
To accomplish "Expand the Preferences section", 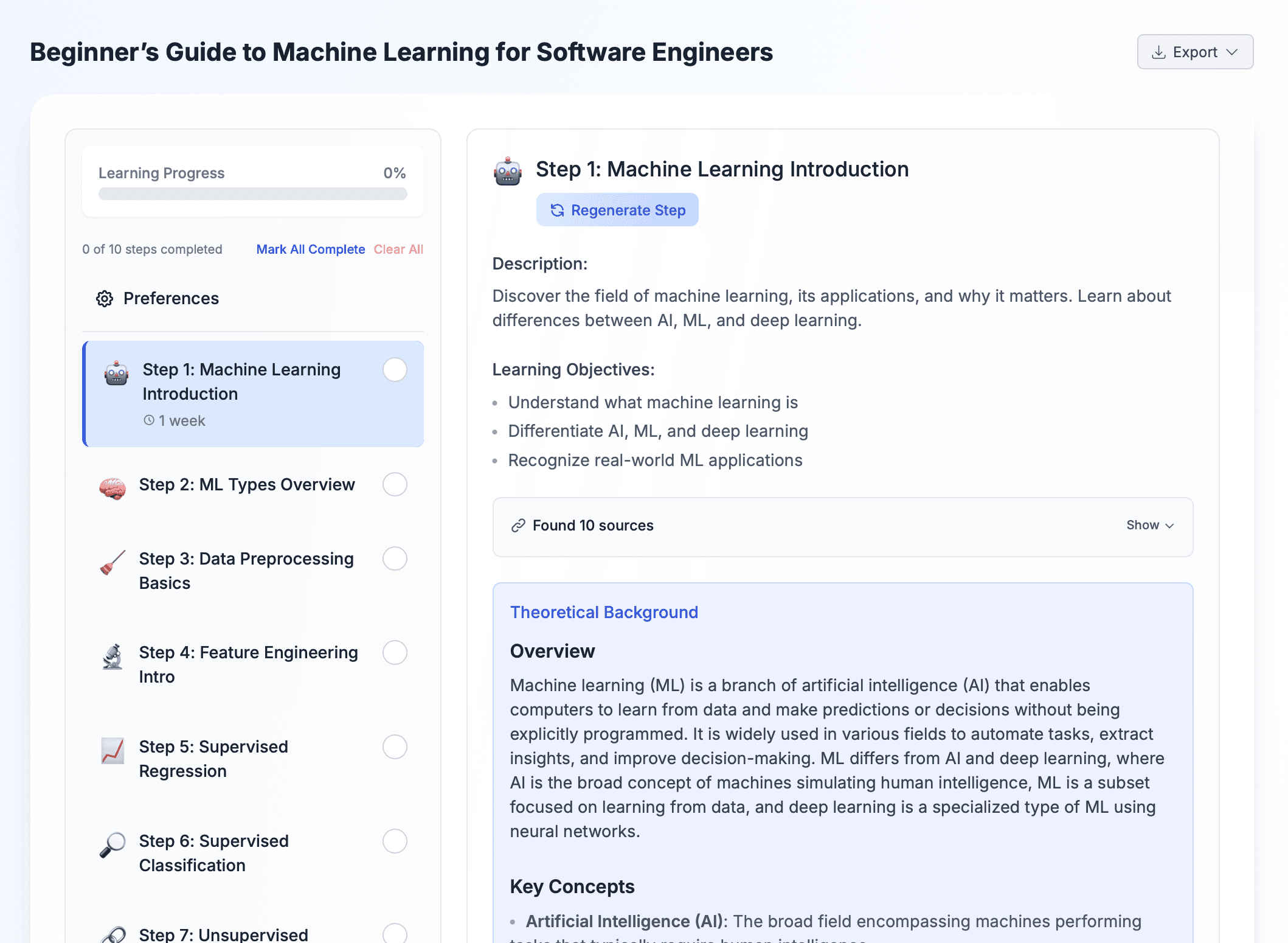I will 171,299.
